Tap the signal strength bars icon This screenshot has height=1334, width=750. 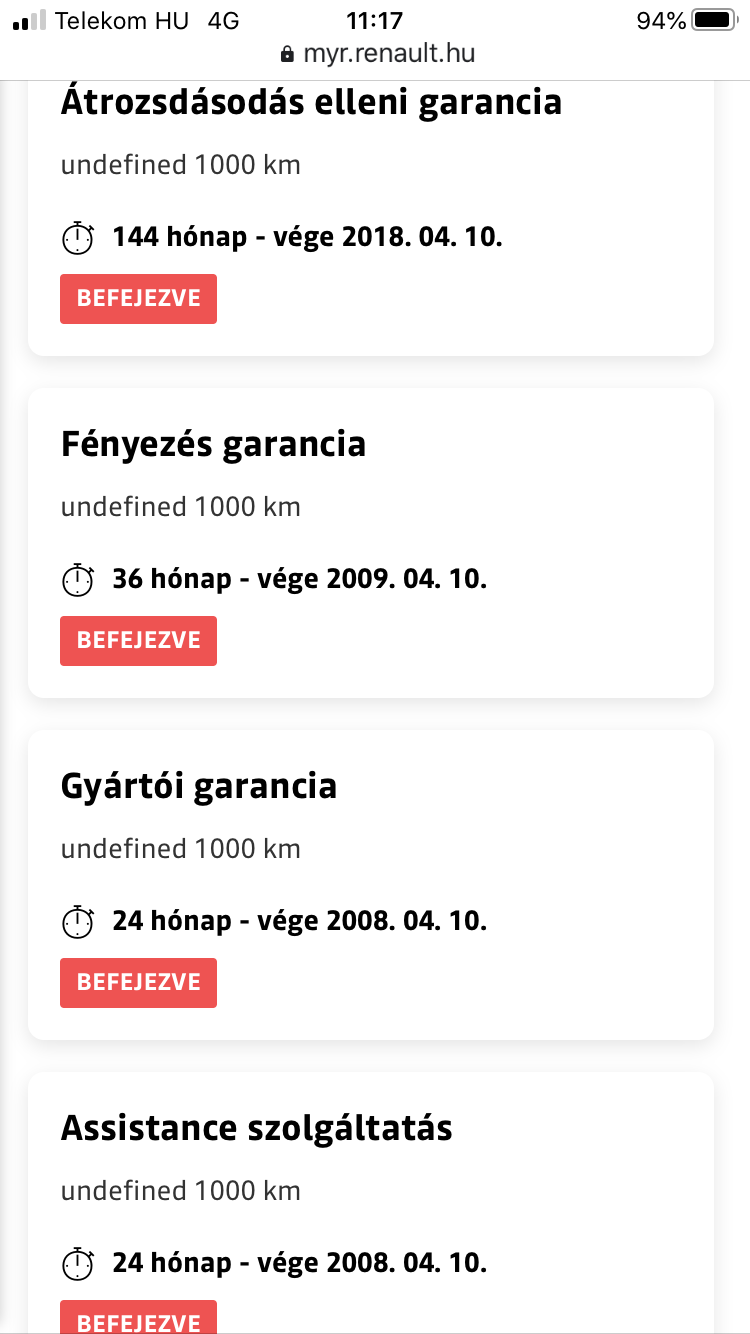(29, 20)
